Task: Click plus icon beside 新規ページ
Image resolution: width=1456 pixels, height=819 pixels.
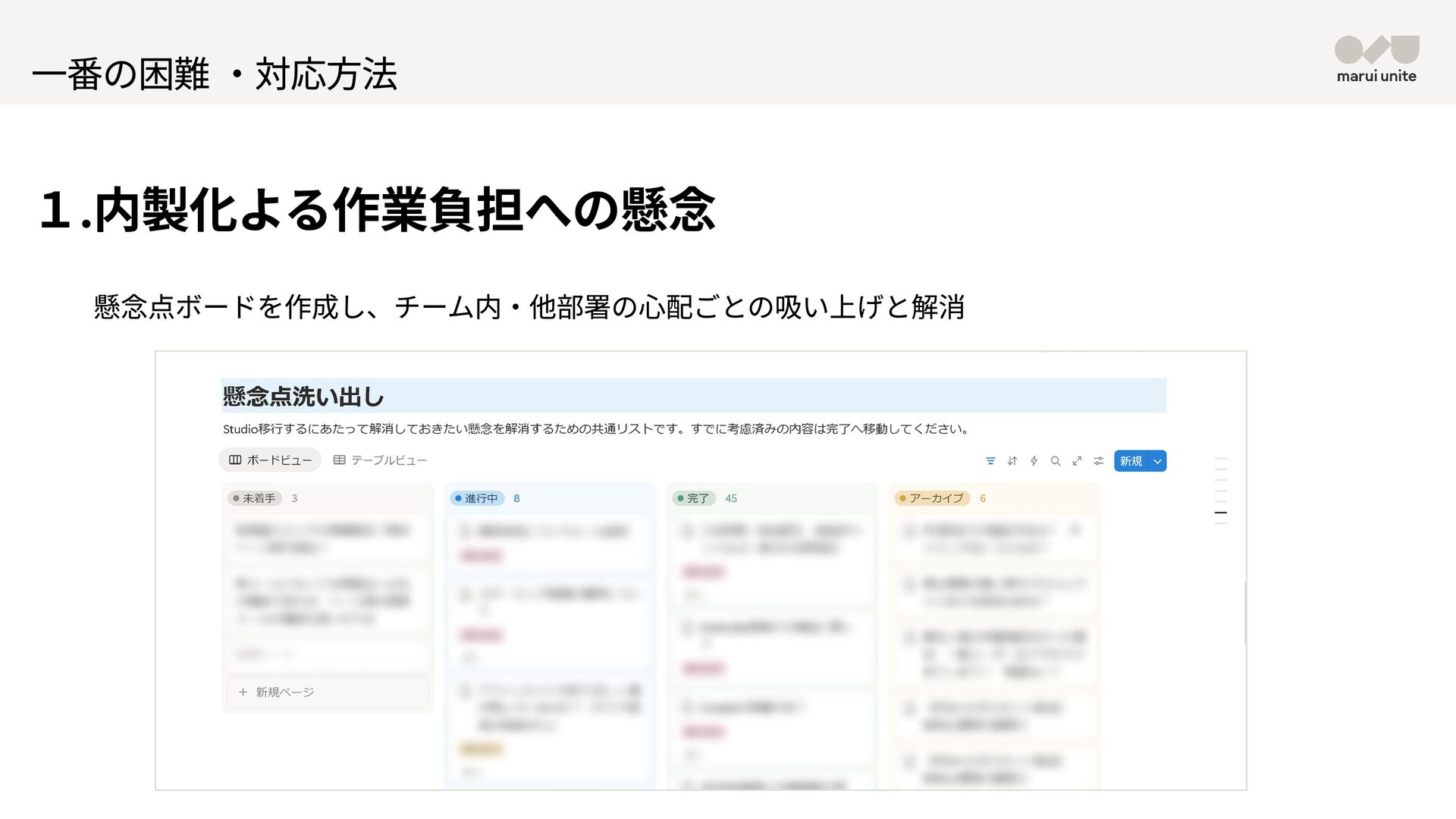Action: tap(243, 692)
